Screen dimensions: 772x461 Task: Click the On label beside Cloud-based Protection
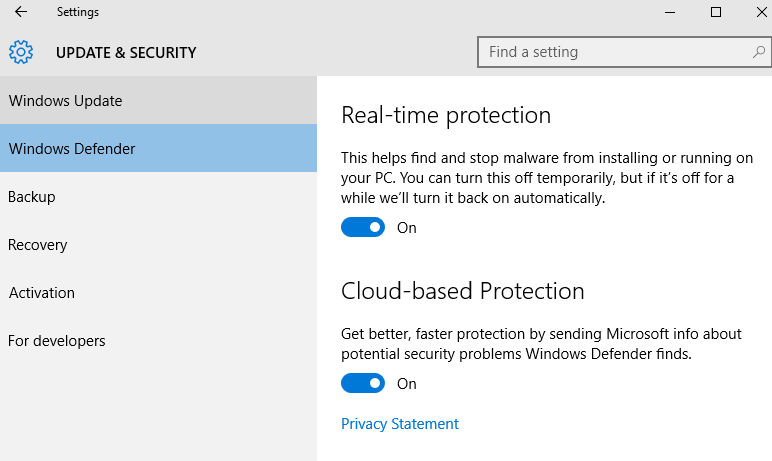point(407,384)
